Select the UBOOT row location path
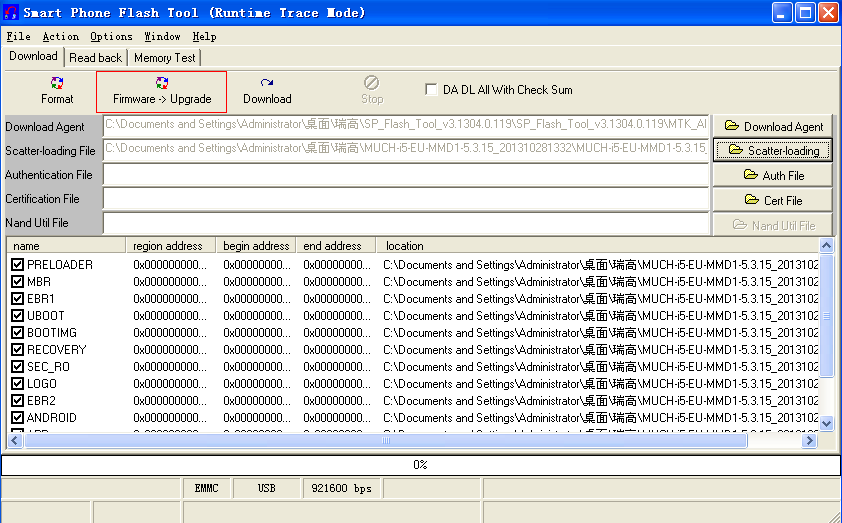The image size is (842, 523). (x=600, y=316)
